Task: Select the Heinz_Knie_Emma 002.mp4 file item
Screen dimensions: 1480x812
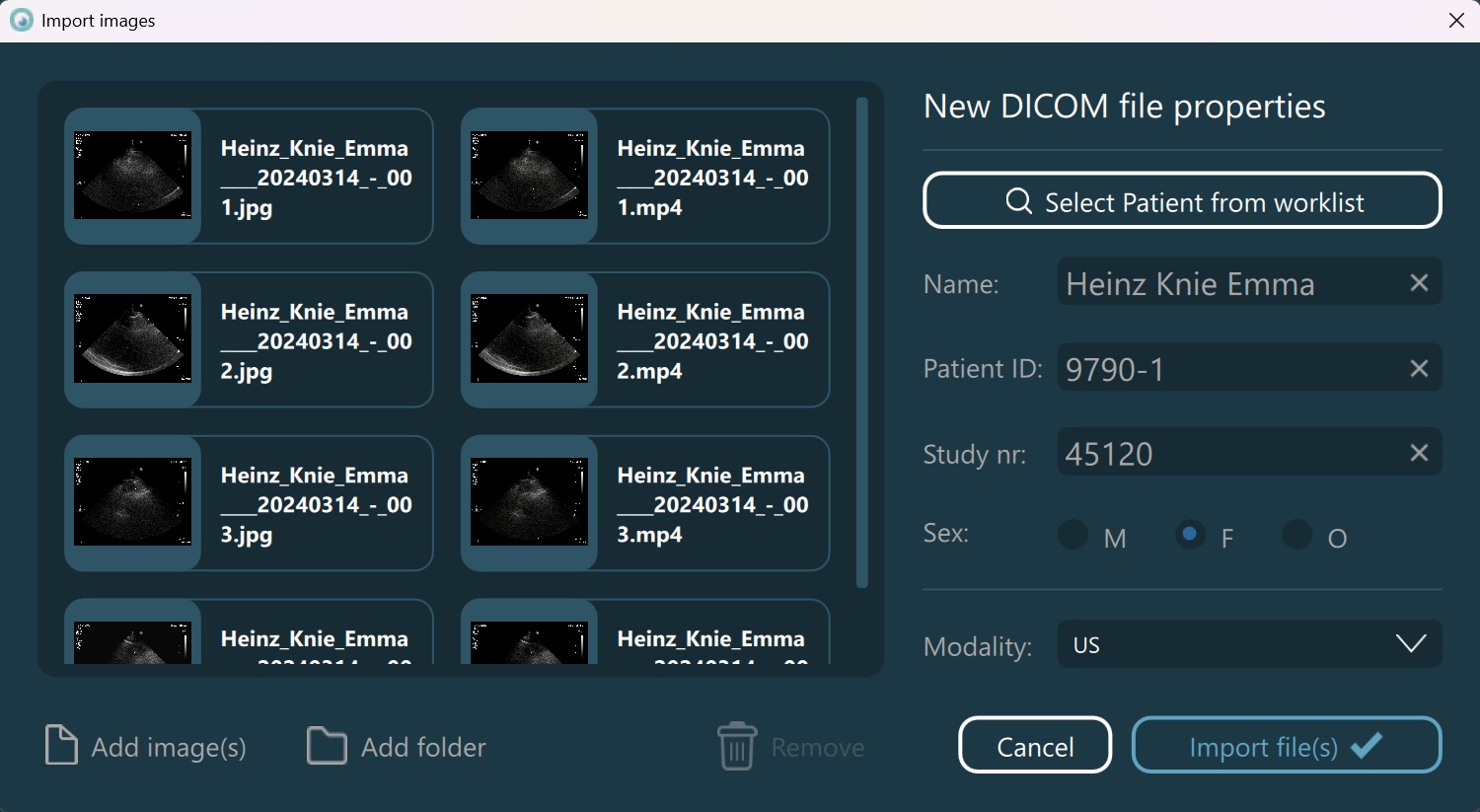Action: [x=645, y=339]
